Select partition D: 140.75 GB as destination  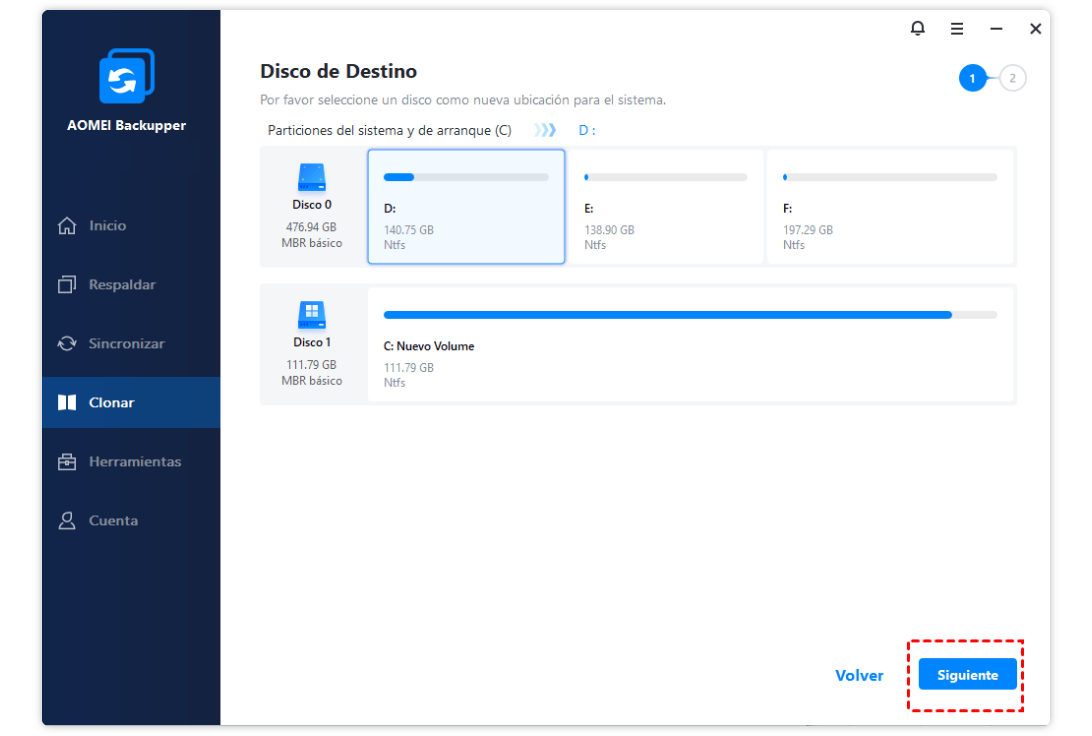466,207
